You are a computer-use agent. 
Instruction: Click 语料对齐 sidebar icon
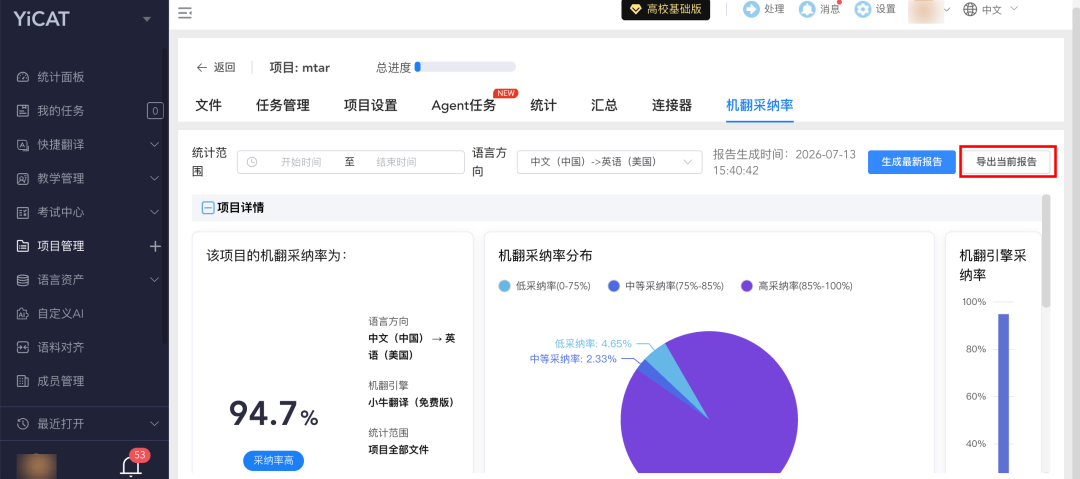(23, 347)
